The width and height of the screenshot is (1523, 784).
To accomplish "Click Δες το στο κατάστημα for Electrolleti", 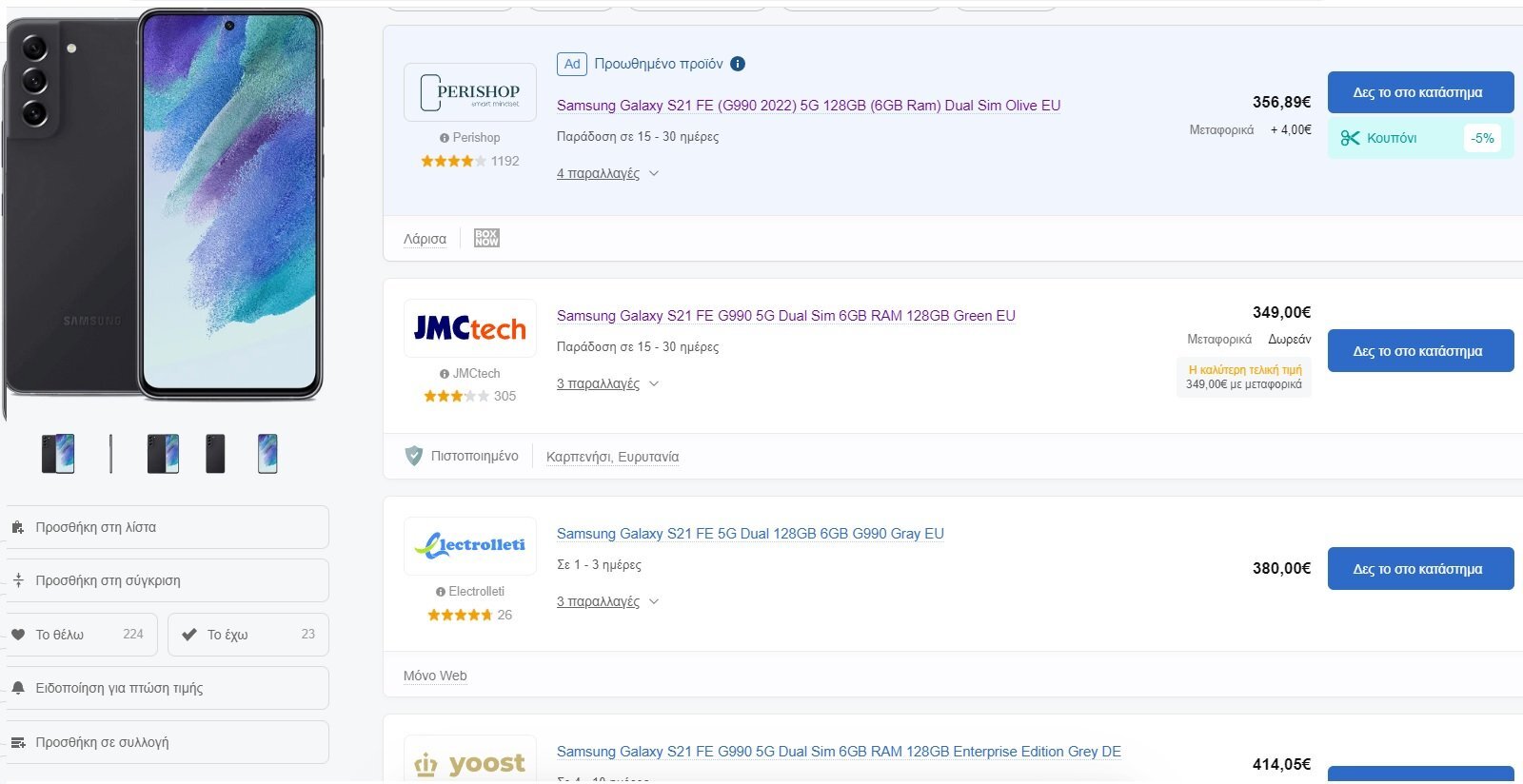I will 1420,569.
